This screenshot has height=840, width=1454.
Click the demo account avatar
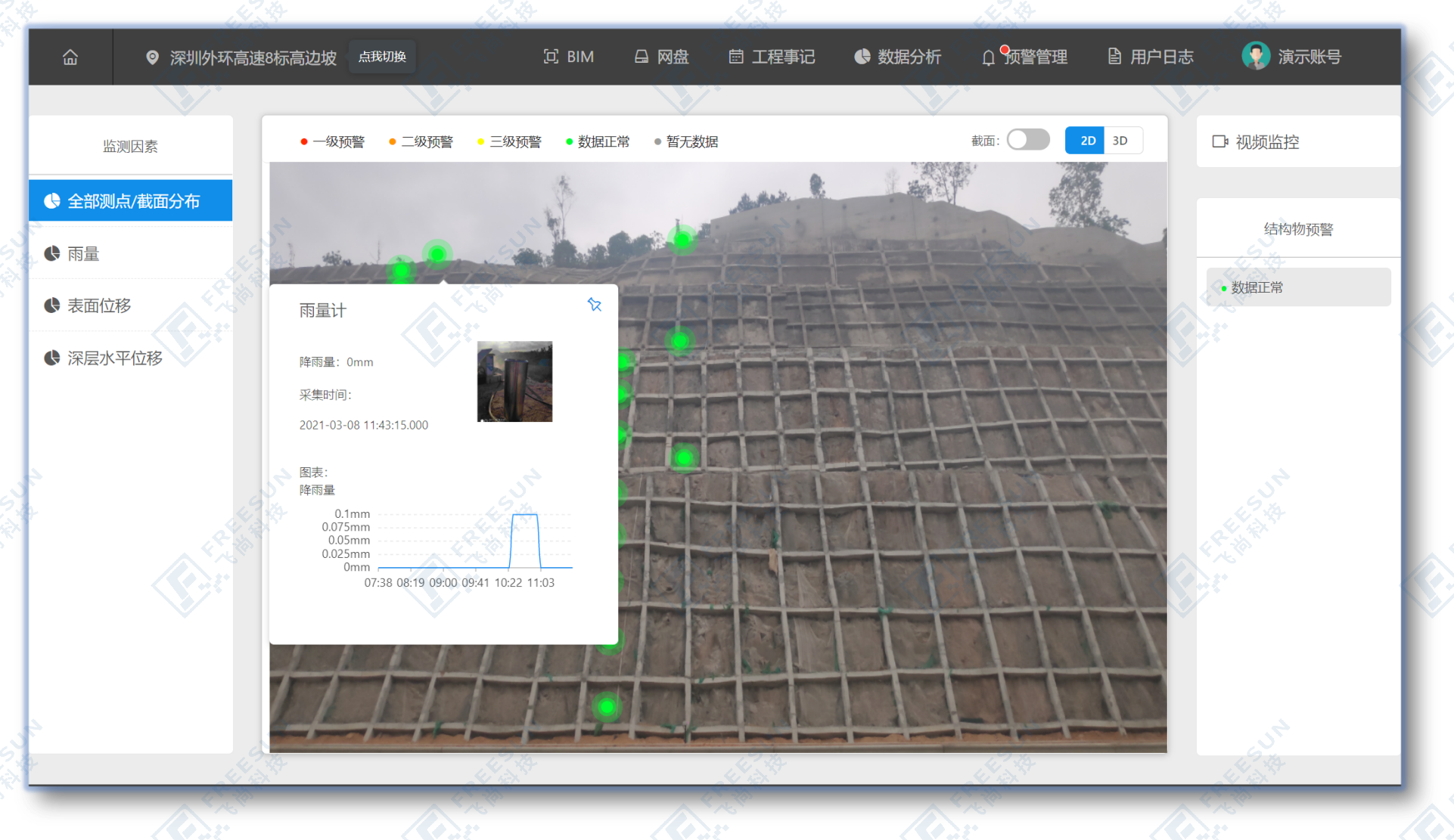pos(1256,56)
